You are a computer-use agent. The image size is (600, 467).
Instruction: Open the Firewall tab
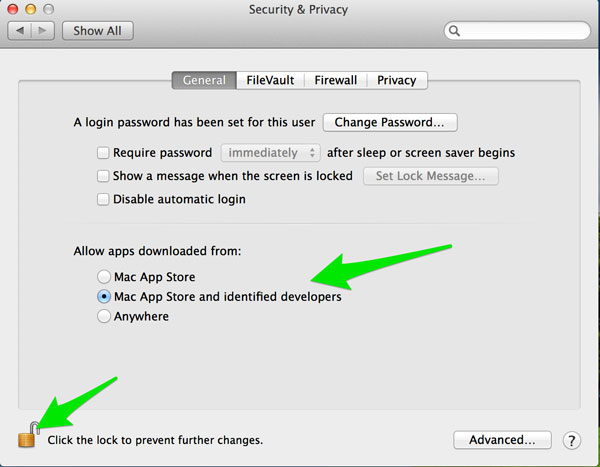point(335,80)
